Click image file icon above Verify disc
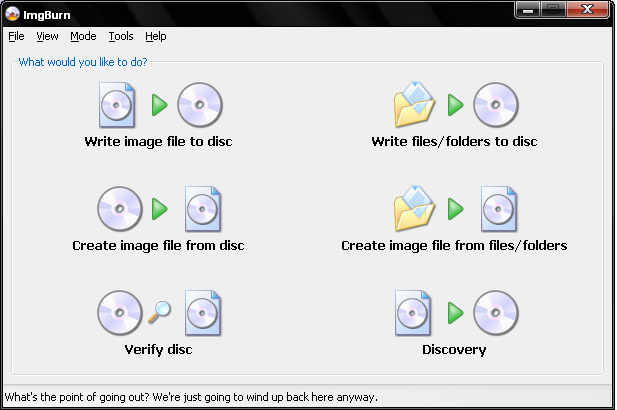Screen dimensions: 617x410 click(x=203, y=313)
